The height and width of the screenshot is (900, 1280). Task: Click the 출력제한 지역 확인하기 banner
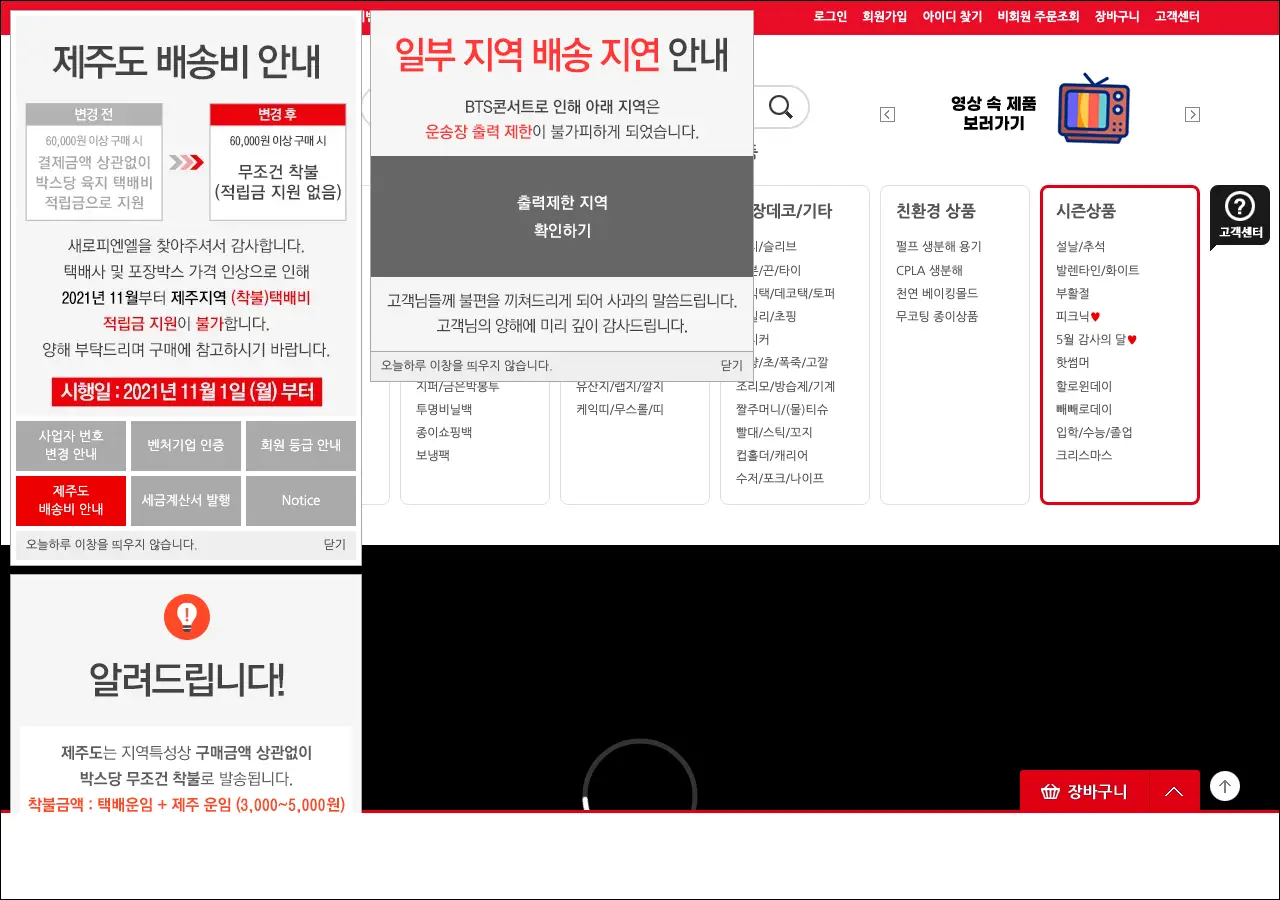[561, 216]
